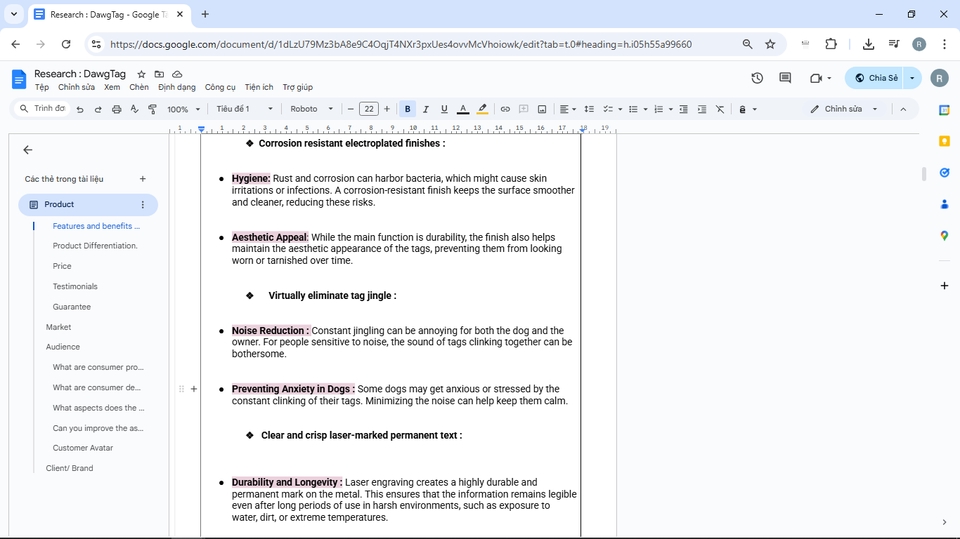
Task: Click the insert link icon
Action: (505, 109)
